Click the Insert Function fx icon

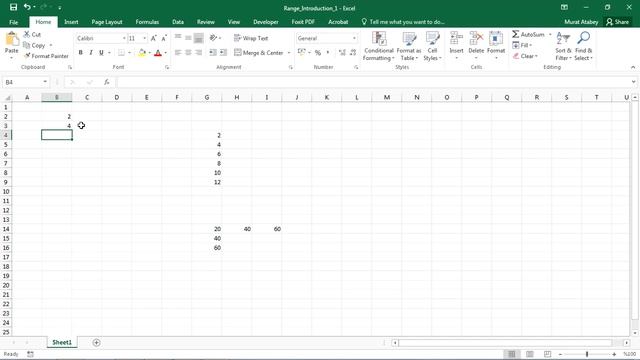107,82
